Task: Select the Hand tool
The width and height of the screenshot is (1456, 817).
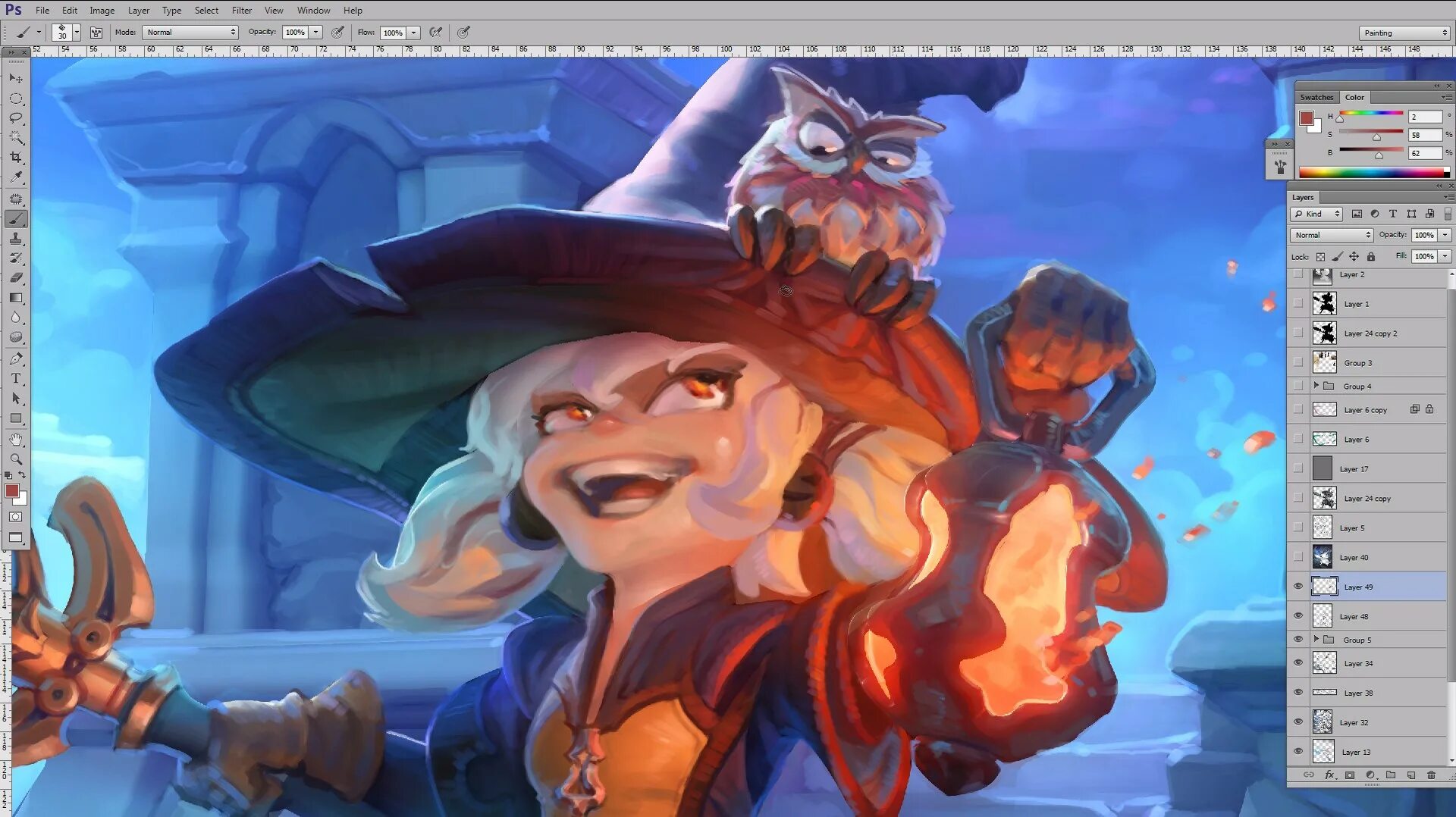Action: [x=15, y=440]
